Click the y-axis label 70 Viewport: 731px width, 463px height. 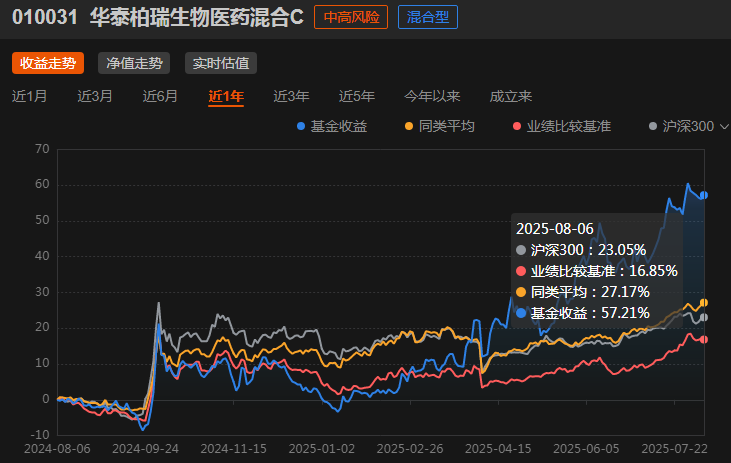point(42,149)
